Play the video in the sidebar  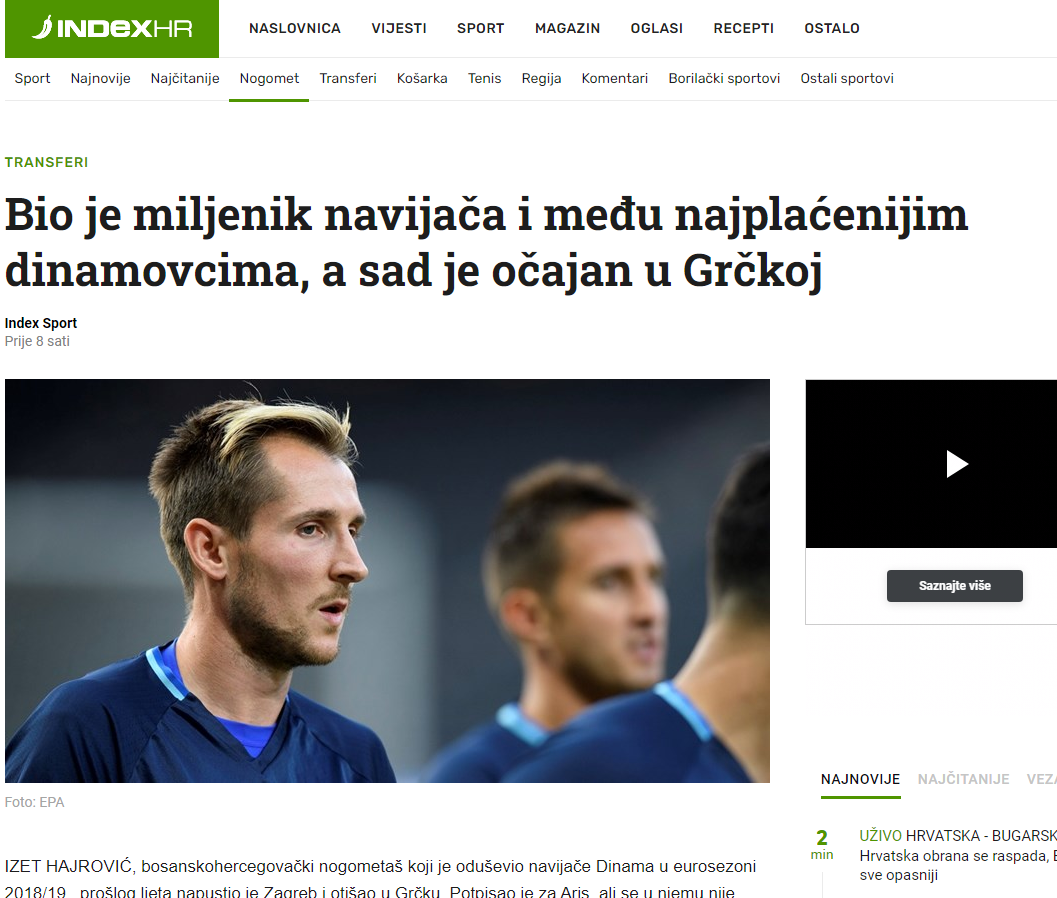click(x=957, y=464)
